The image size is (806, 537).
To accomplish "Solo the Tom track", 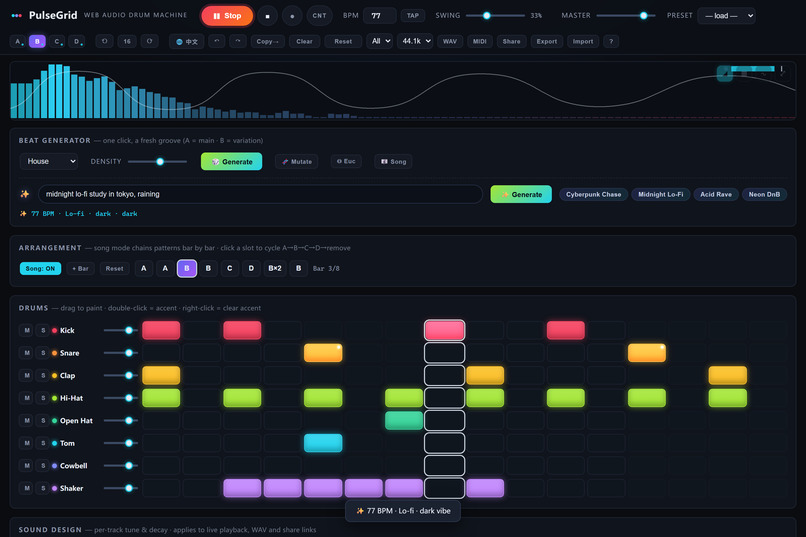I will 43,443.
